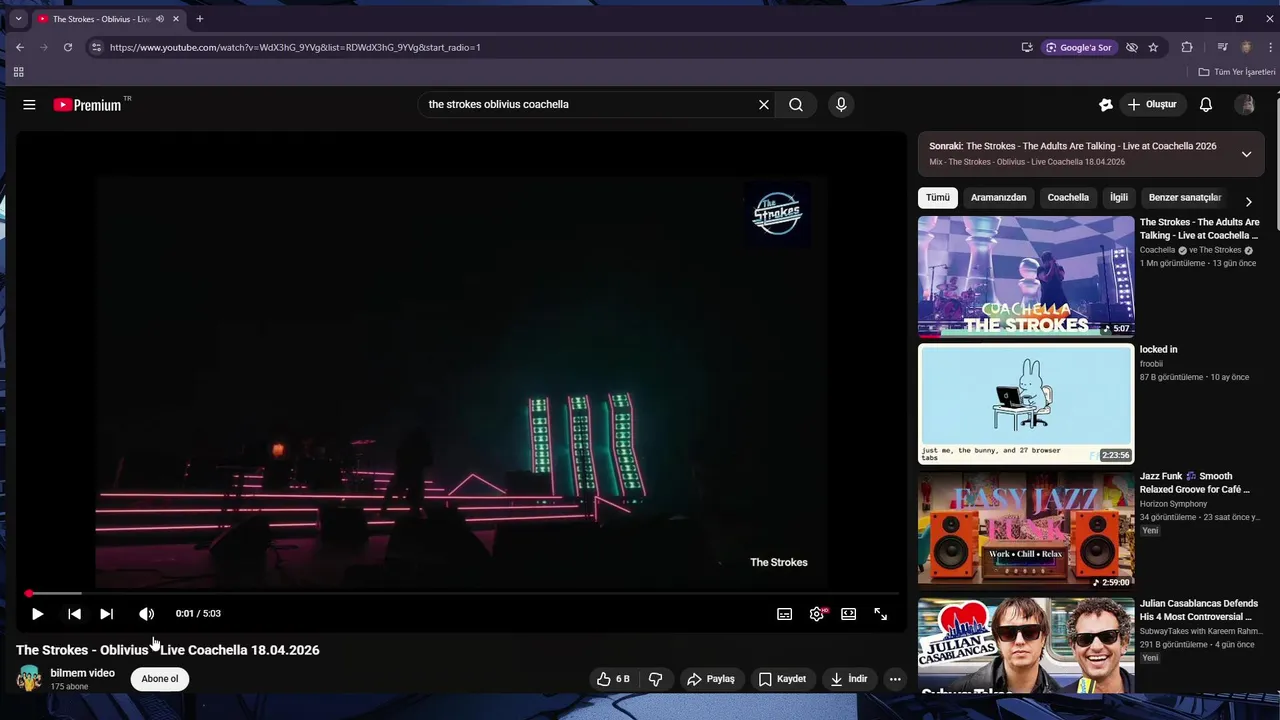Bookmark this page with star
This screenshot has height=720, width=1280.
pos(1153,47)
